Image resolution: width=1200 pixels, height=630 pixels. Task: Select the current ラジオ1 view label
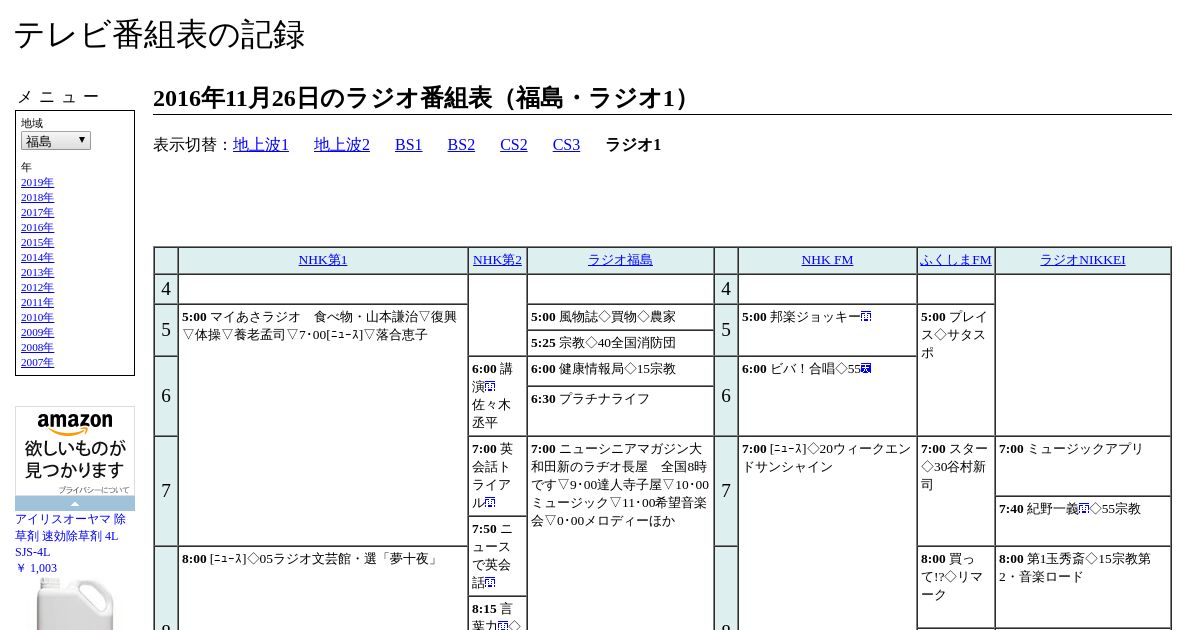(633, 145)
